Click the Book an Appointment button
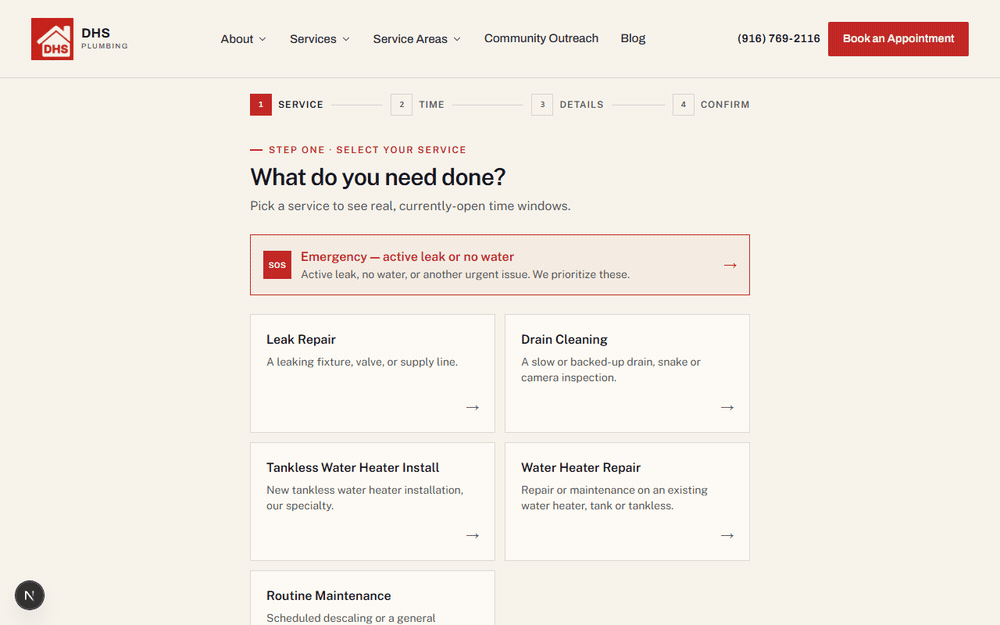1000x625 pixels. point(898,39)
